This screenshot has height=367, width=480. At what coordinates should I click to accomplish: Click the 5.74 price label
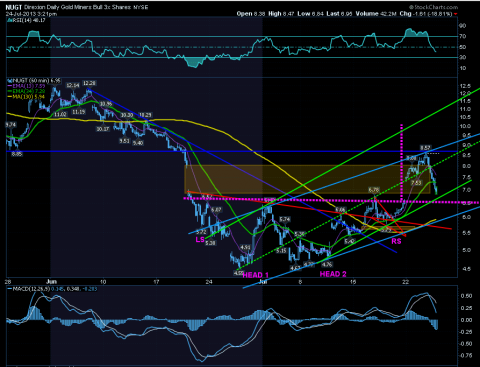tap(284, 219)
